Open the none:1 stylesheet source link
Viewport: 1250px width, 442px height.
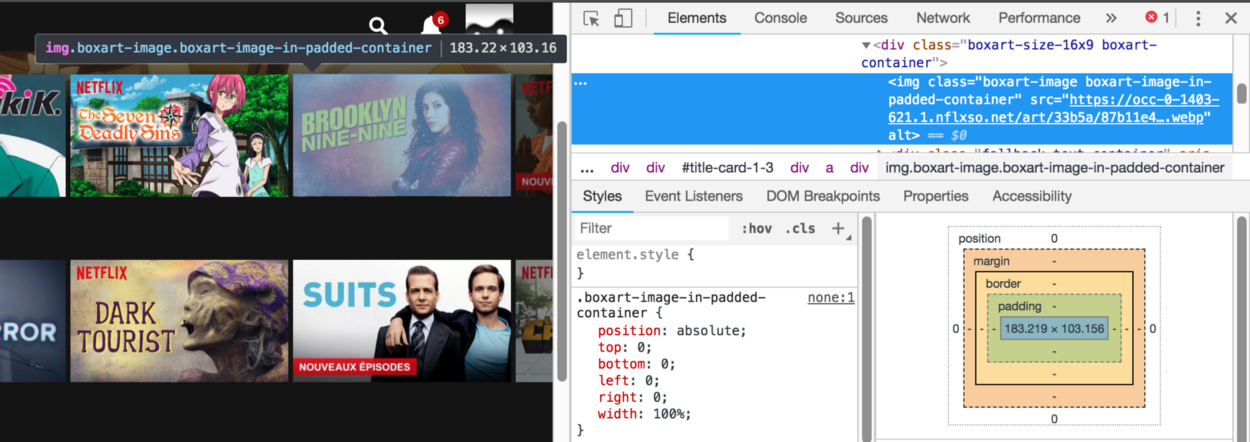[831, 298]
